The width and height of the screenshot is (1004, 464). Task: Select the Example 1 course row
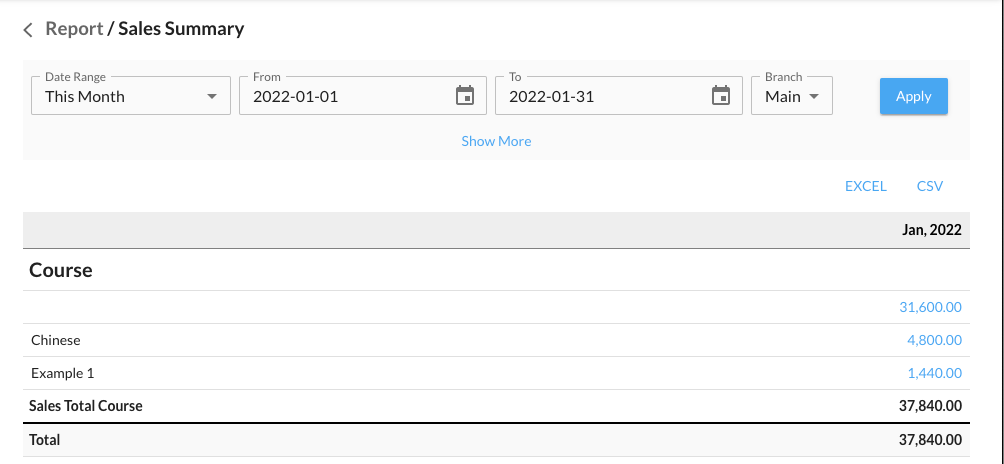(62, 373)
